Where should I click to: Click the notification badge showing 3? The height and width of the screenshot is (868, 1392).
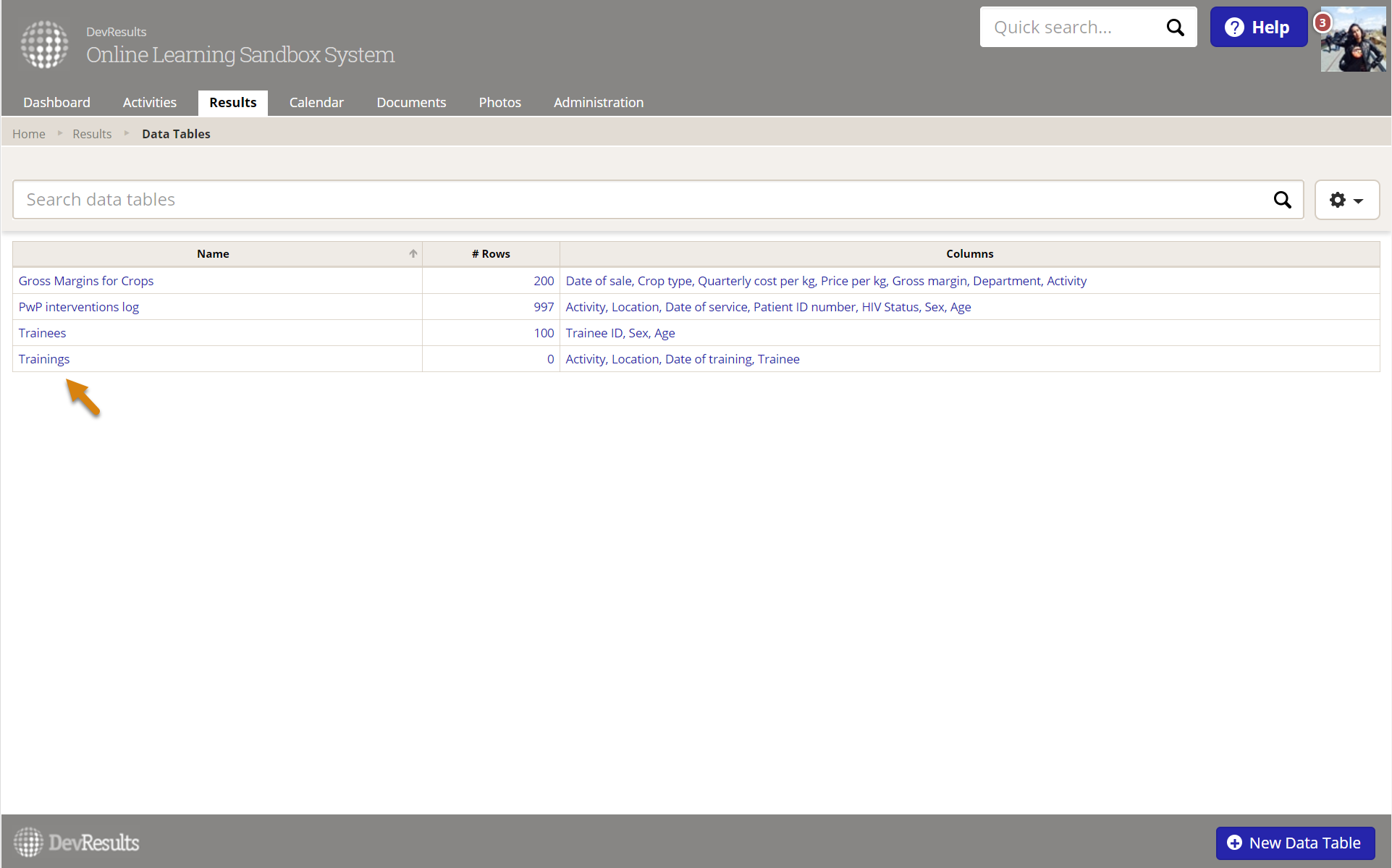point(1323,22)
